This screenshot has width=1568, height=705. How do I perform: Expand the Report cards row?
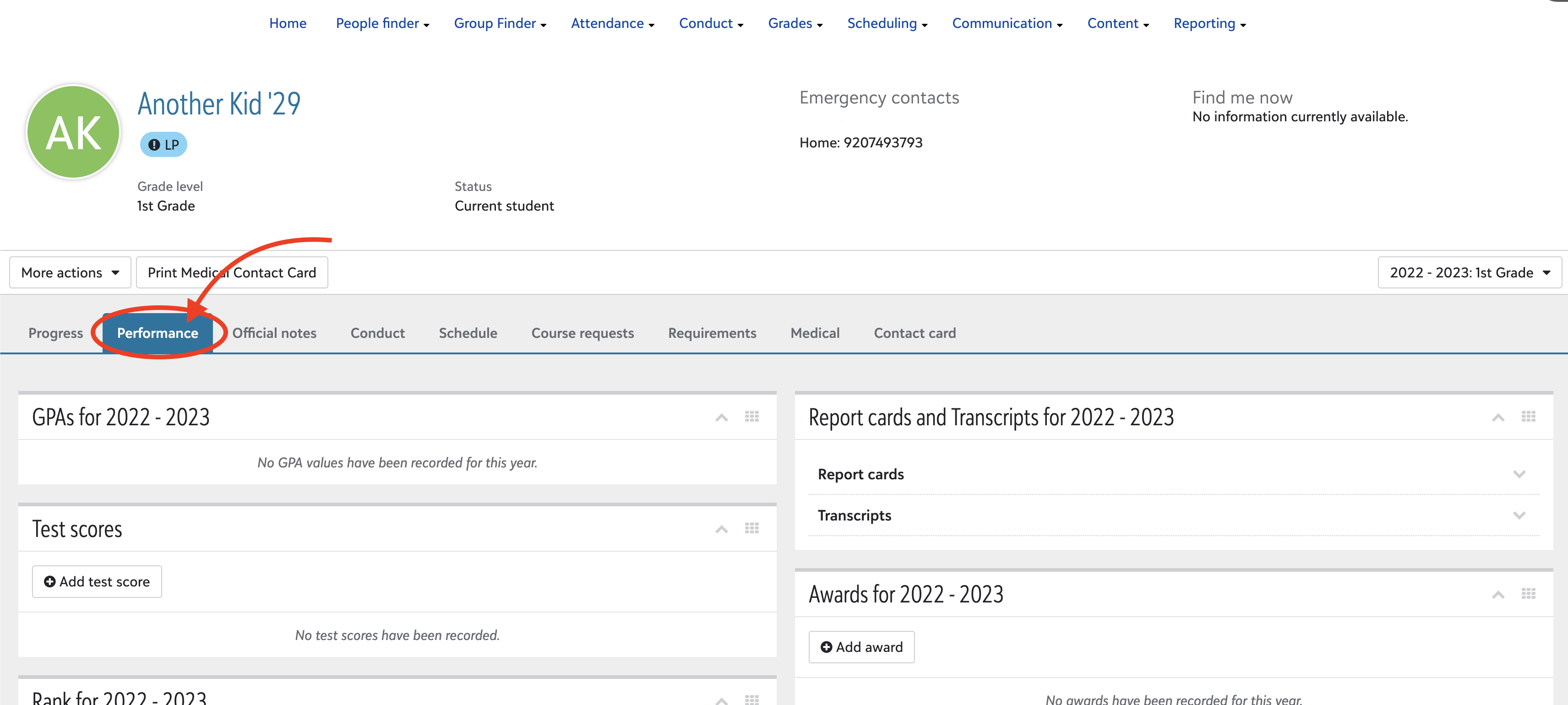[1519, 474]
